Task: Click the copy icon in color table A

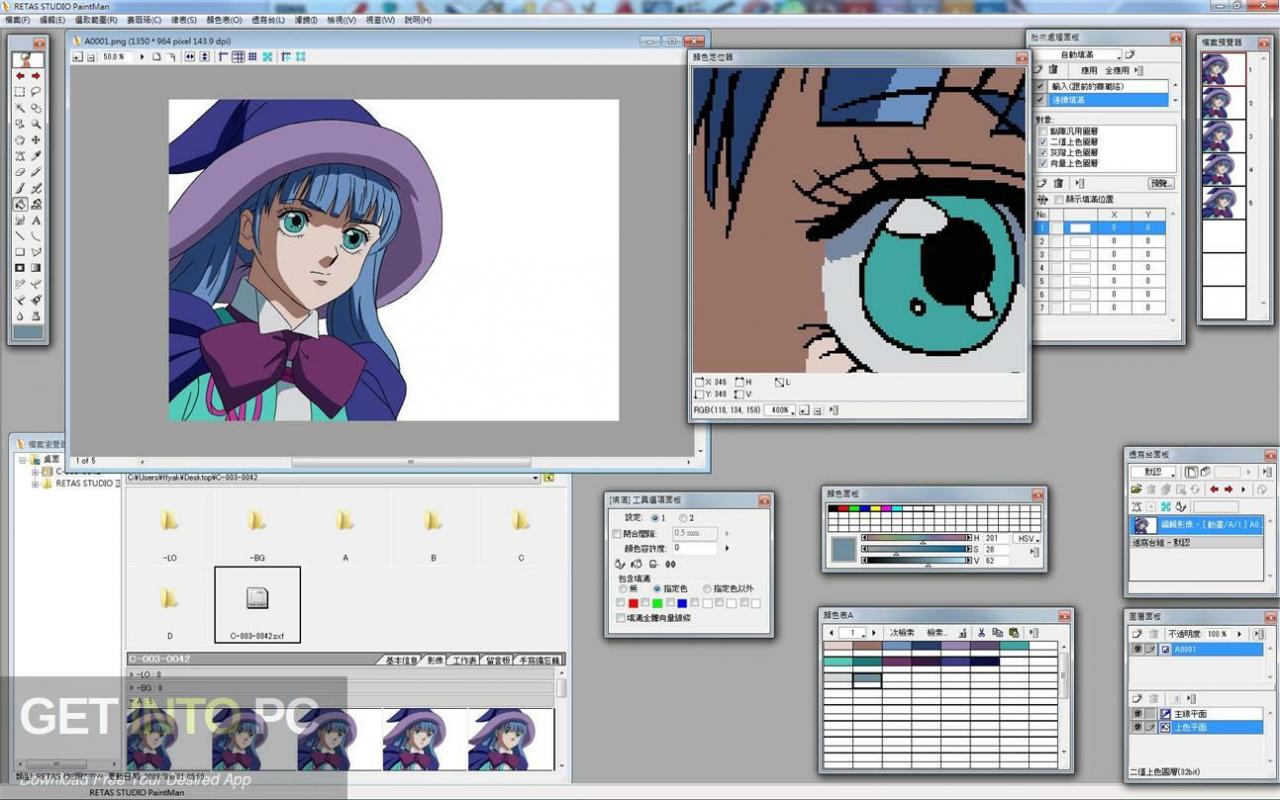Action: coord(997,632)
